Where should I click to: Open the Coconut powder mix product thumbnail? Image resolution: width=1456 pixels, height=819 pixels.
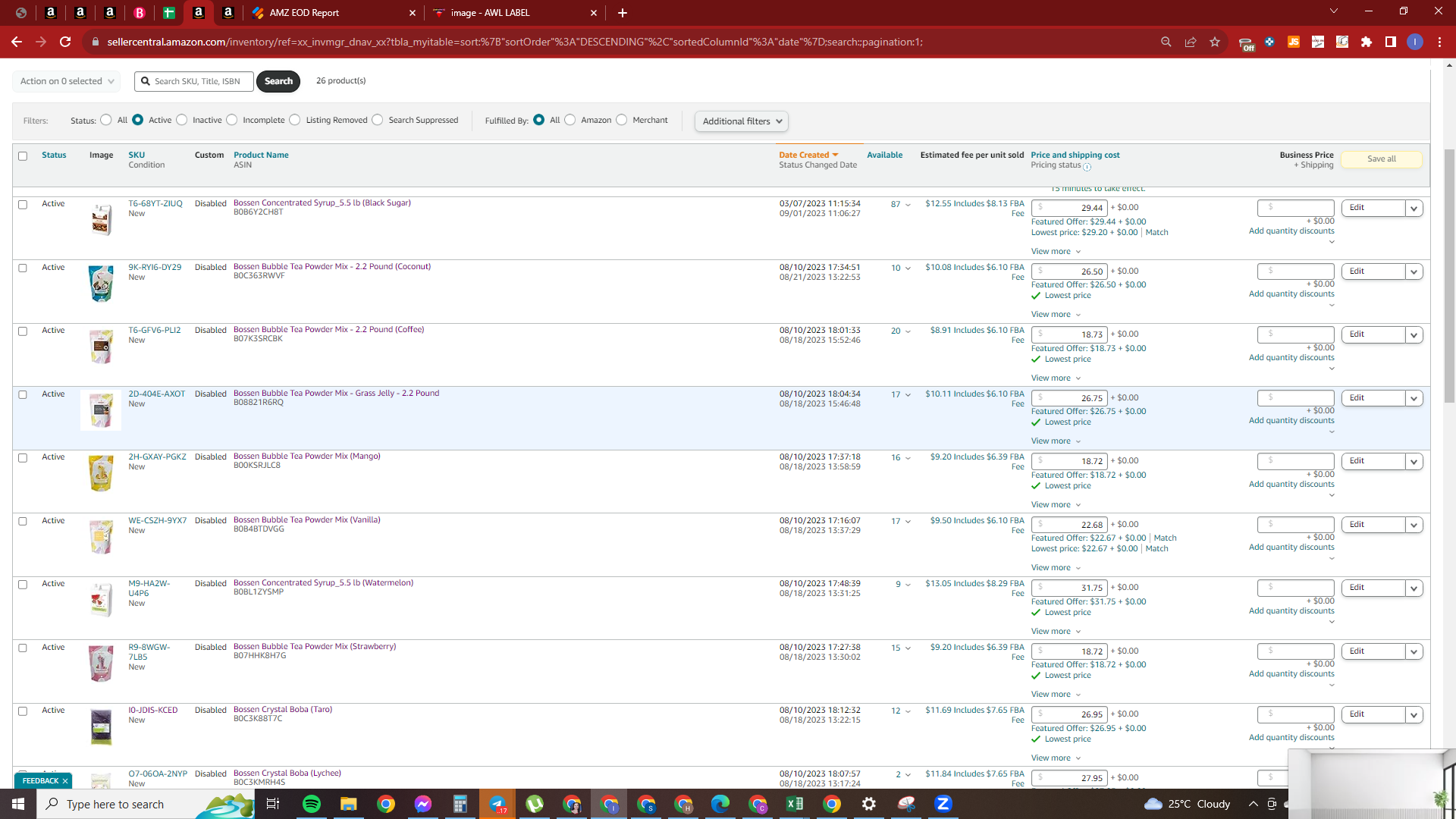pos(101,284)
